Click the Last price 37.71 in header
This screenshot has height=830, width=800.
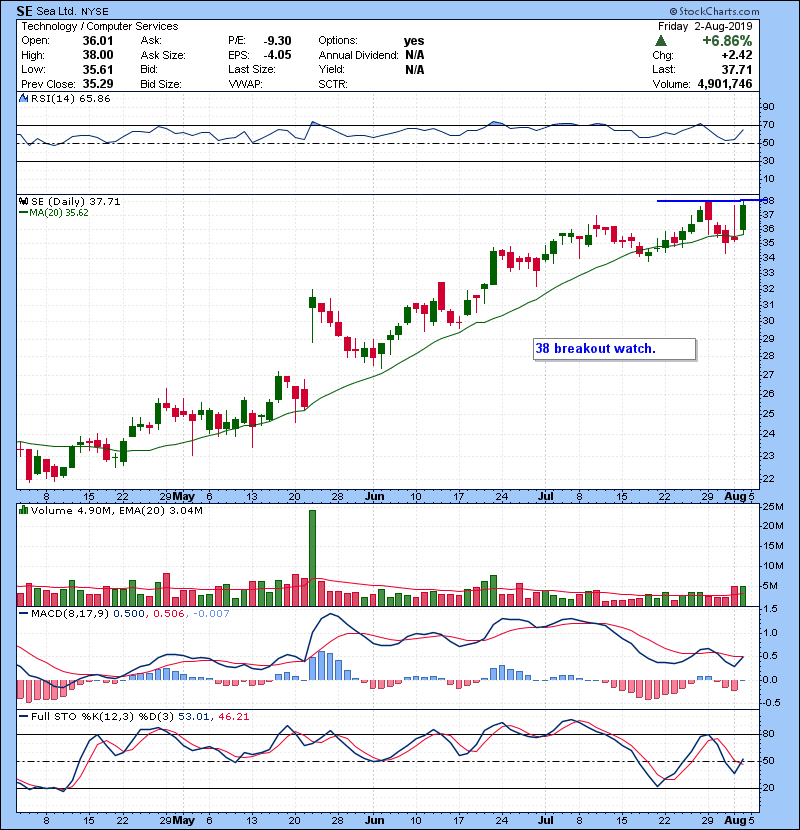click(x=736, y=69)
